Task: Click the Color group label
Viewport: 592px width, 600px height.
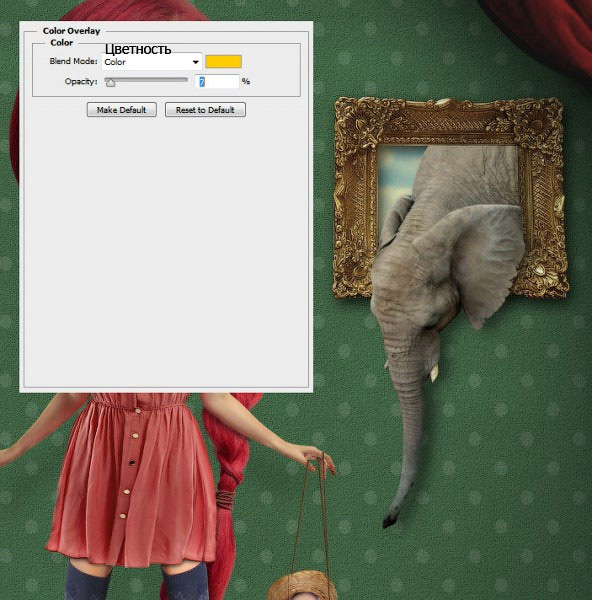Action: point(62,42)
